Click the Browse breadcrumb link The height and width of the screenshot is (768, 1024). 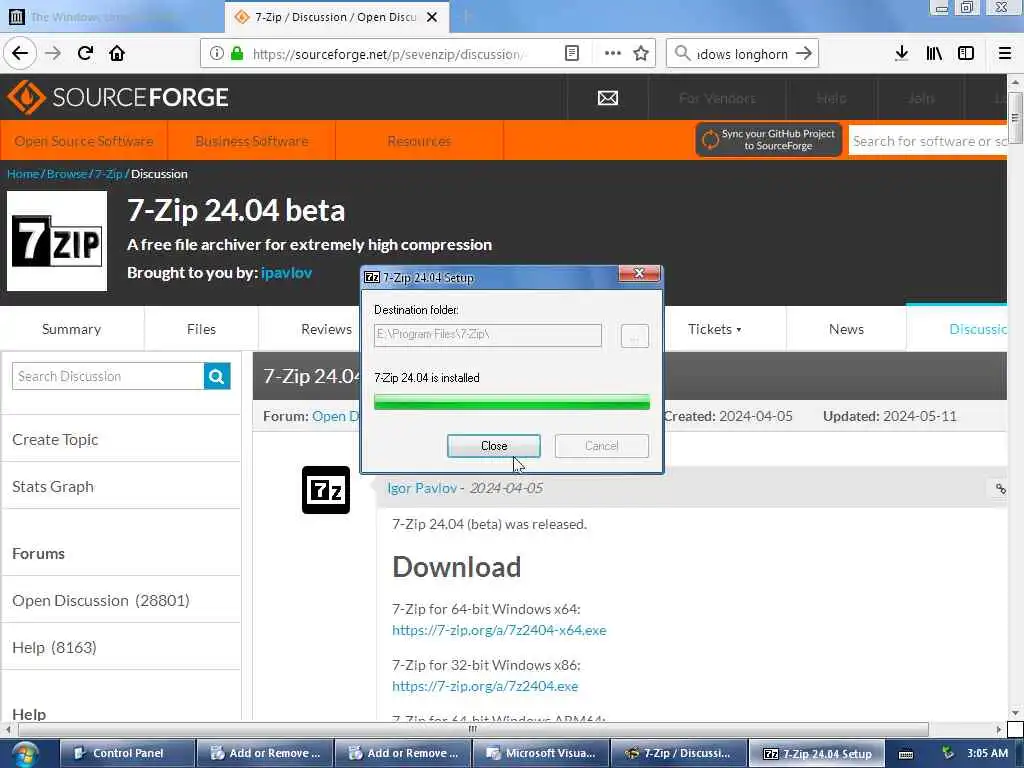pyautogui.click(x=67, y=174)
